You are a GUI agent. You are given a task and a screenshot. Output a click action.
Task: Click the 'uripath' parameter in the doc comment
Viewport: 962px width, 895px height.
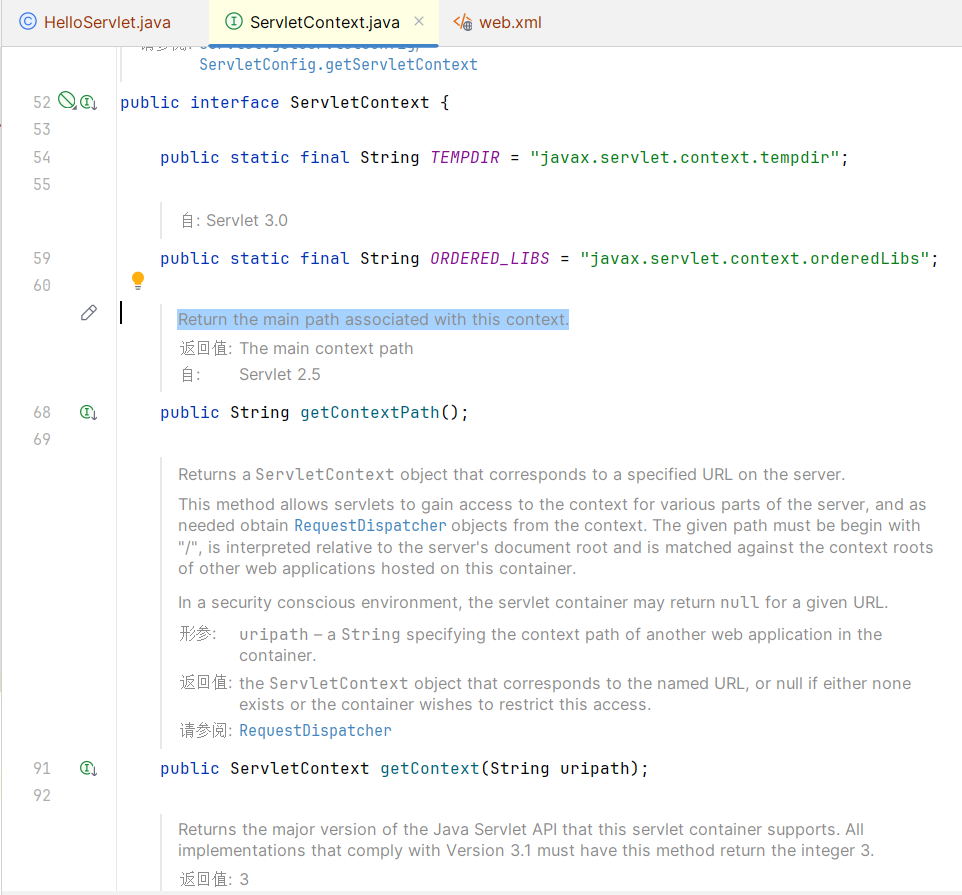click(274, 634)
